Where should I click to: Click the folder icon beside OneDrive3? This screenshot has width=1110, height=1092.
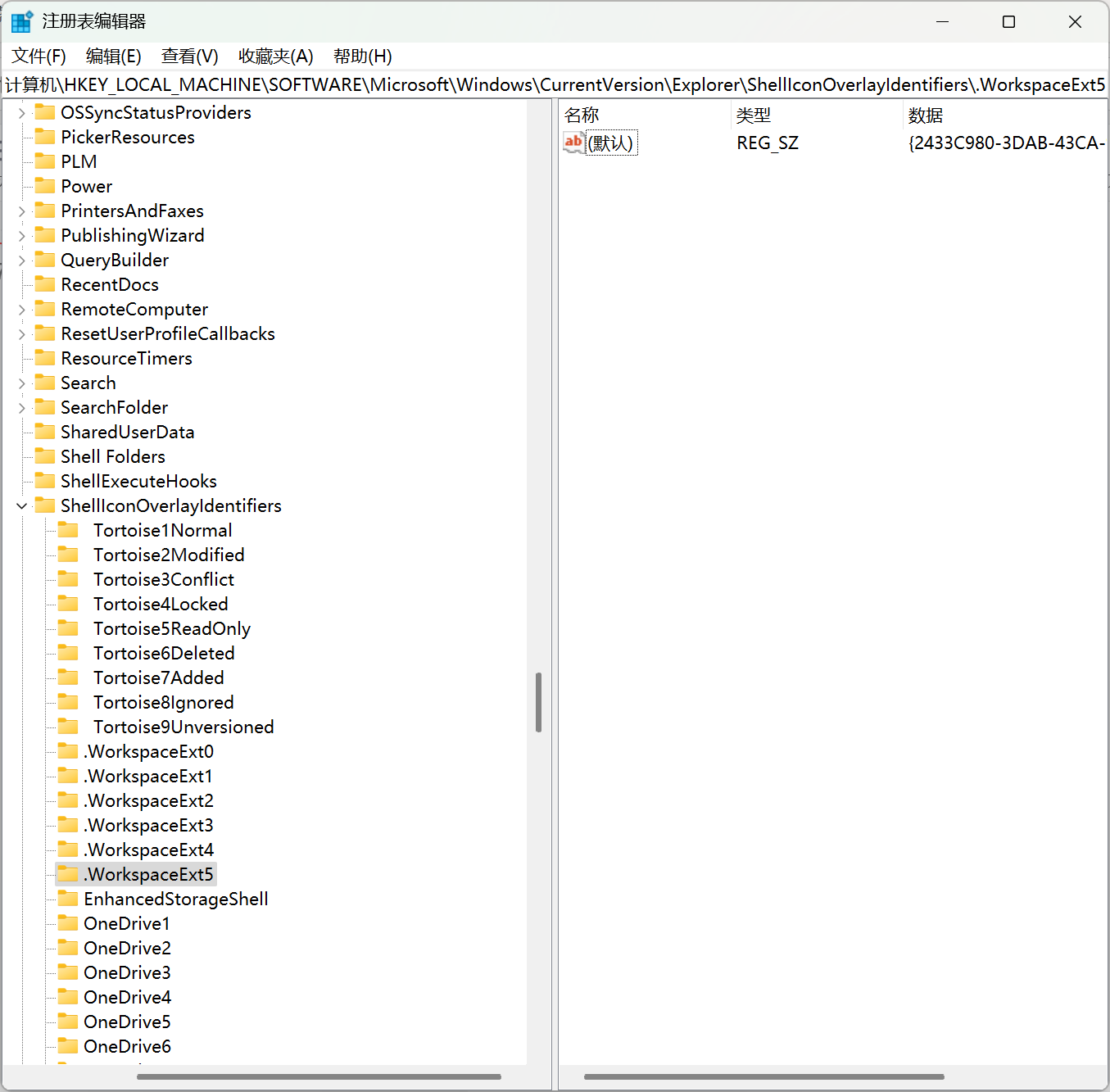[x=68, y=972]
